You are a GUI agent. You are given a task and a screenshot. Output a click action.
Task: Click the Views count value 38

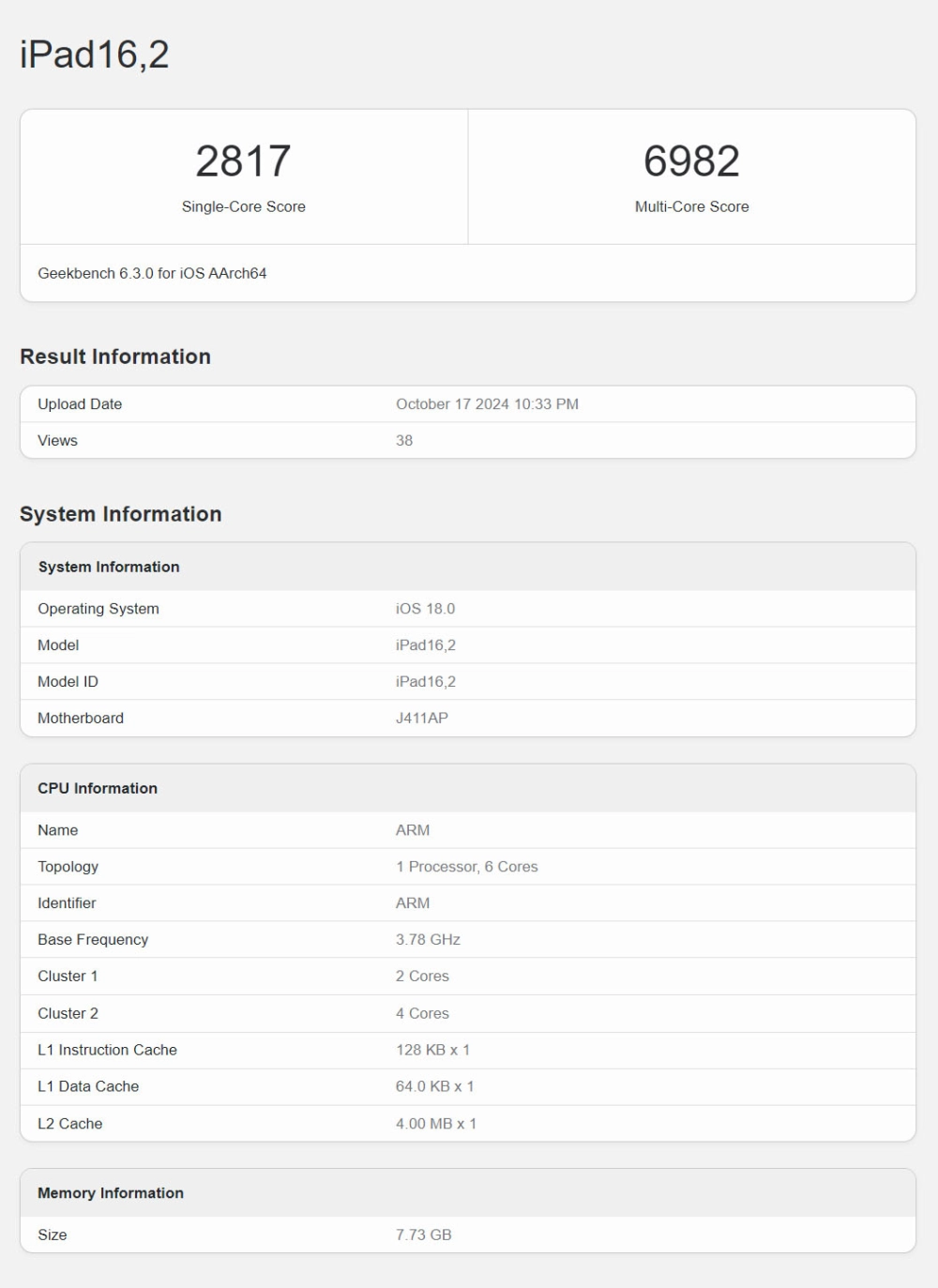point(404,441)
